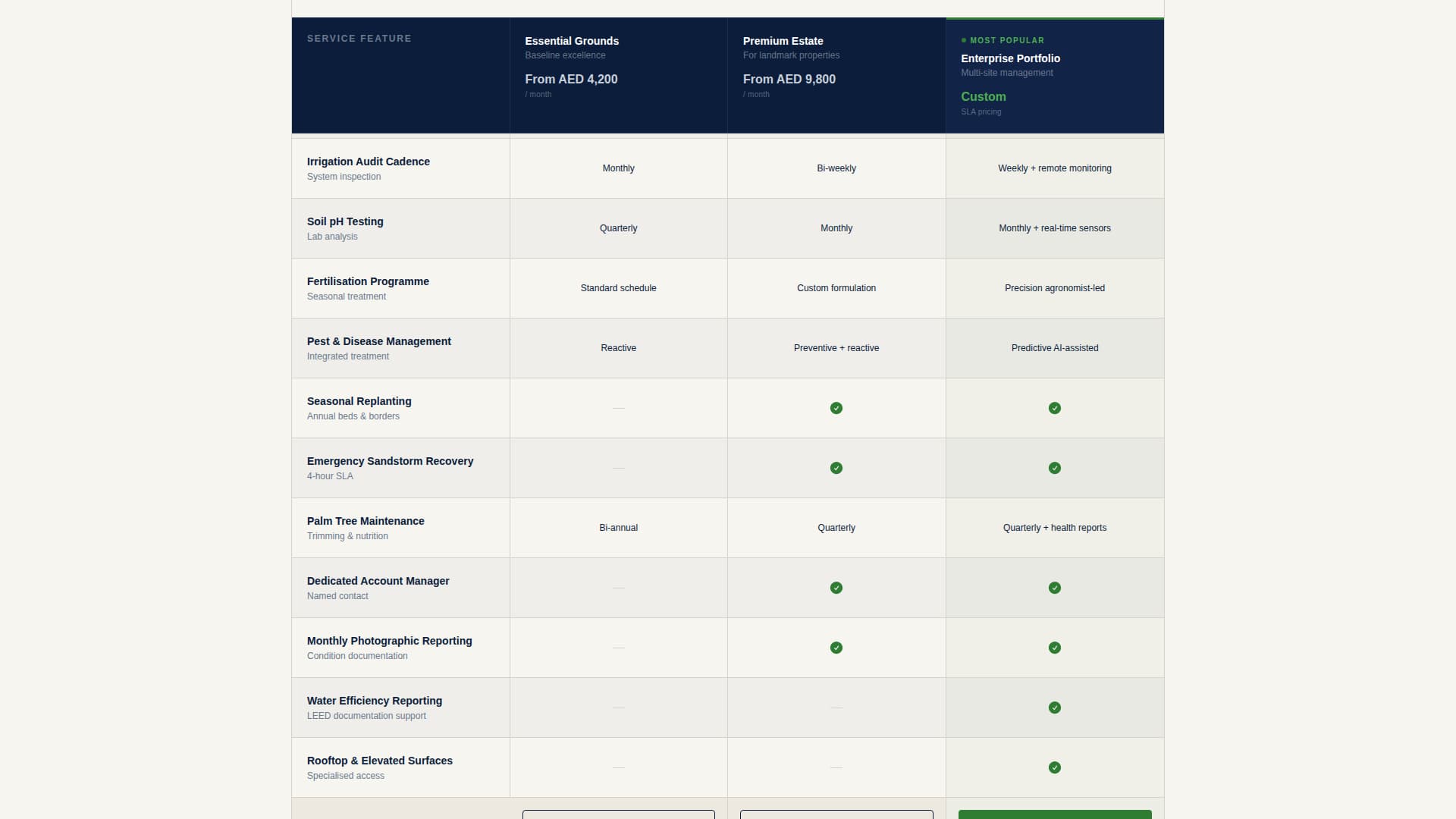The height and width of the screenshot is (819, 1456).
Task: Click the Quarterly soil pH testing cell
Action: click(619, 228)
